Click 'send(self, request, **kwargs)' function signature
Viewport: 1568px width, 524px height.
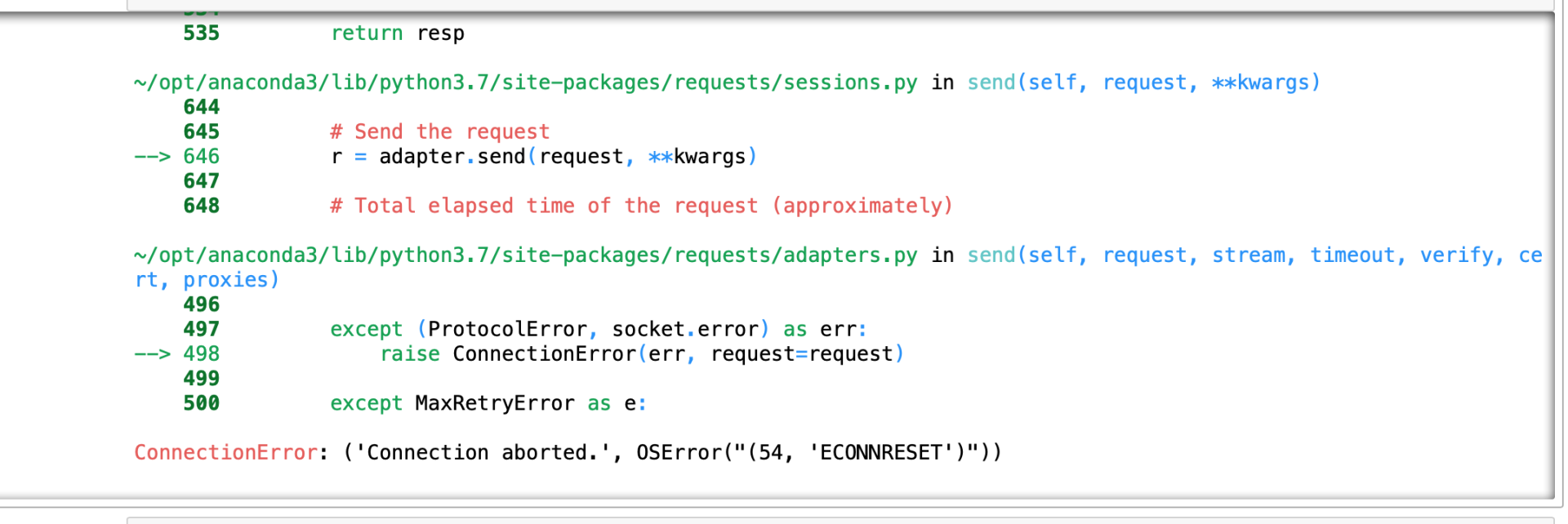pos(1144,82)
